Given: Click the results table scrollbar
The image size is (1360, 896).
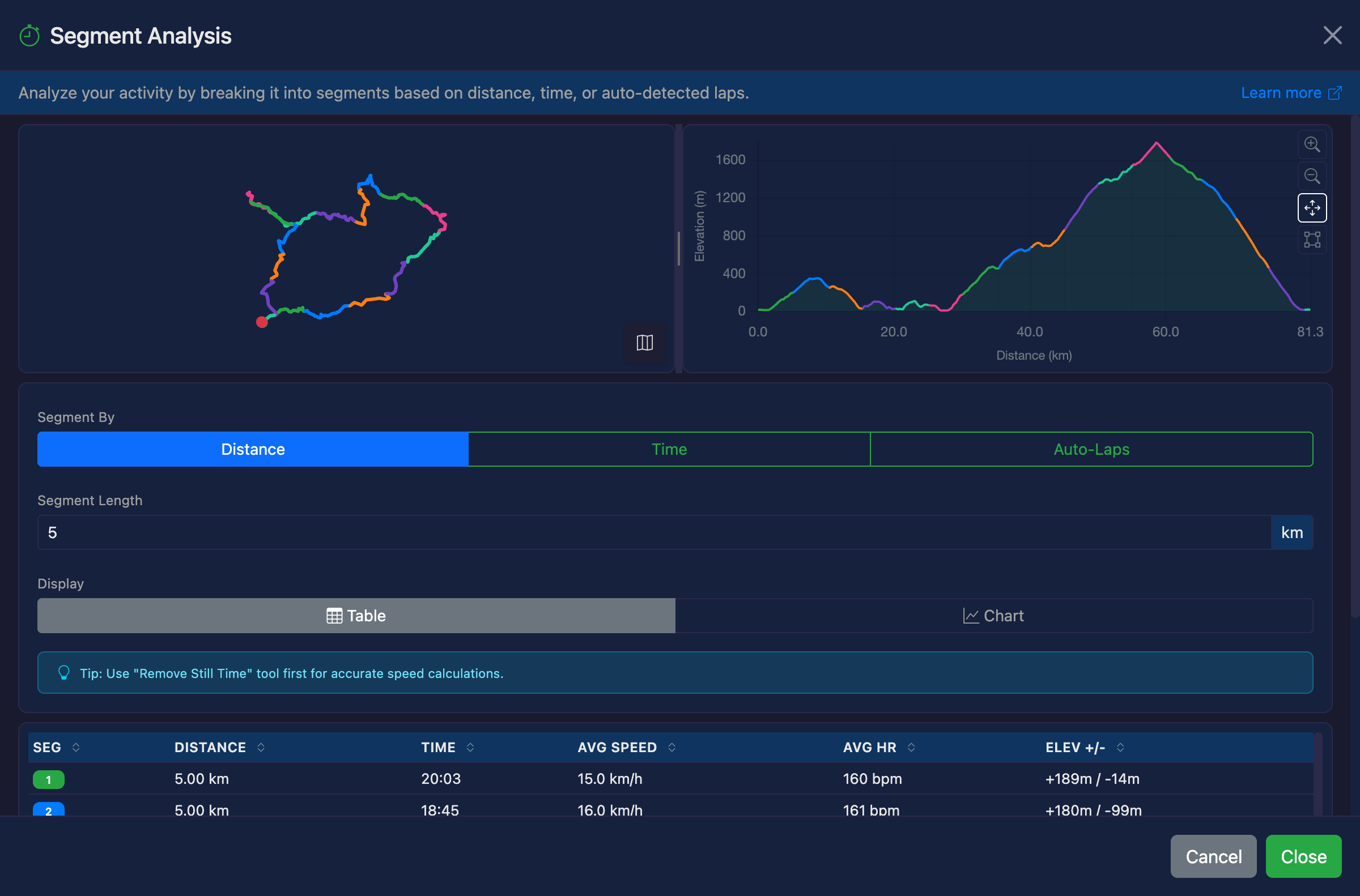Looking at the screenshot, I should 1317,774.
